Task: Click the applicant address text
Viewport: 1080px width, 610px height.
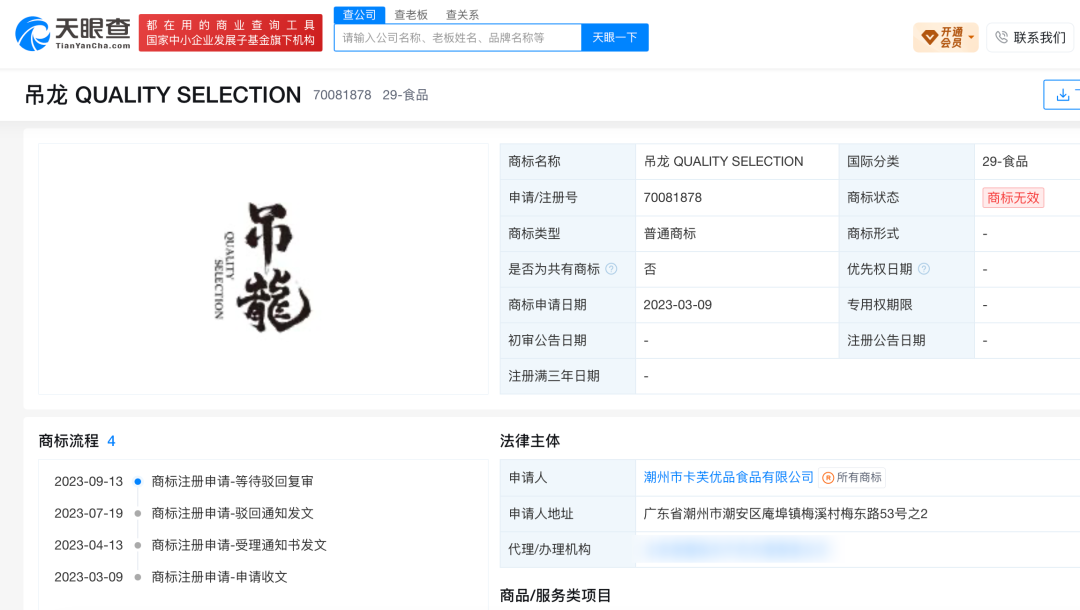Action: [x=785, y=514]
